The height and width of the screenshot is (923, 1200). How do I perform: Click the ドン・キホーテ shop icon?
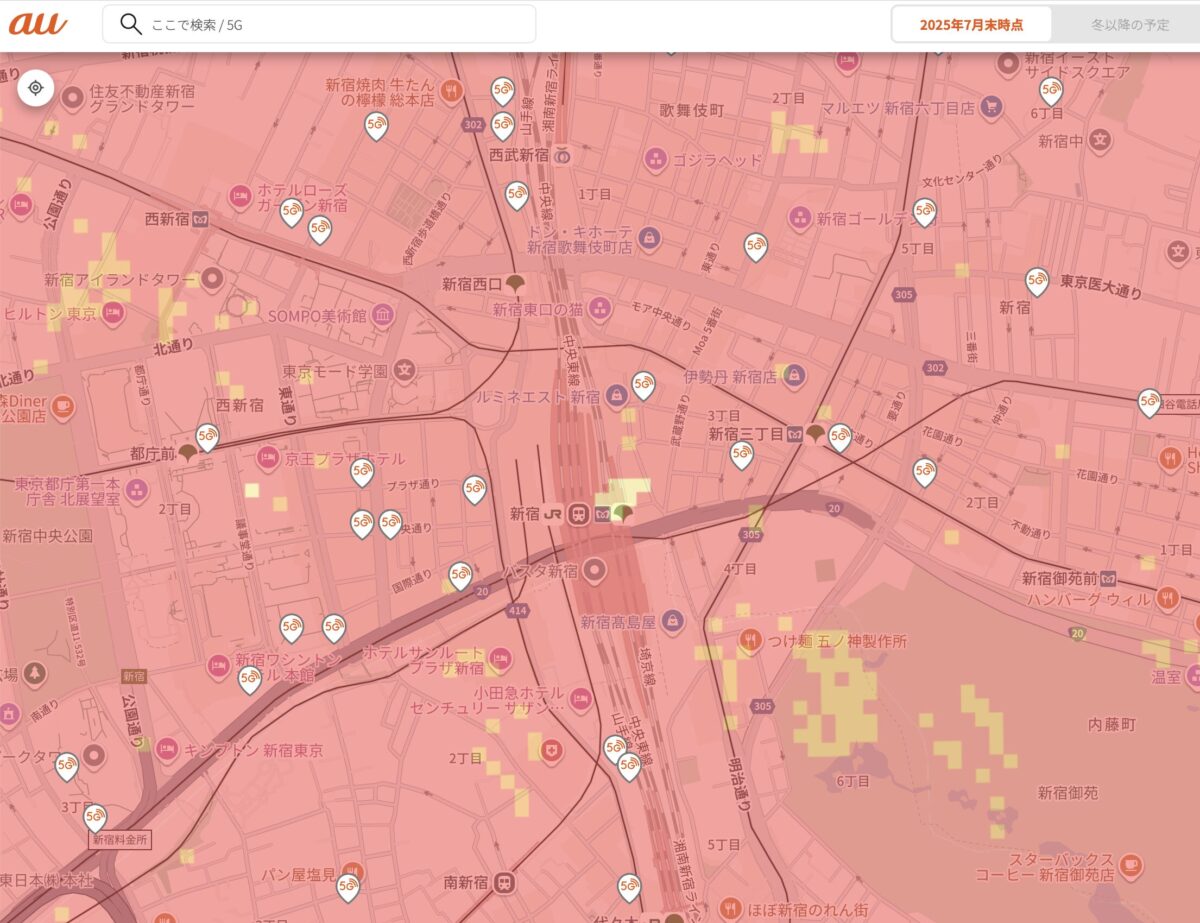click(x=649, y=237)
